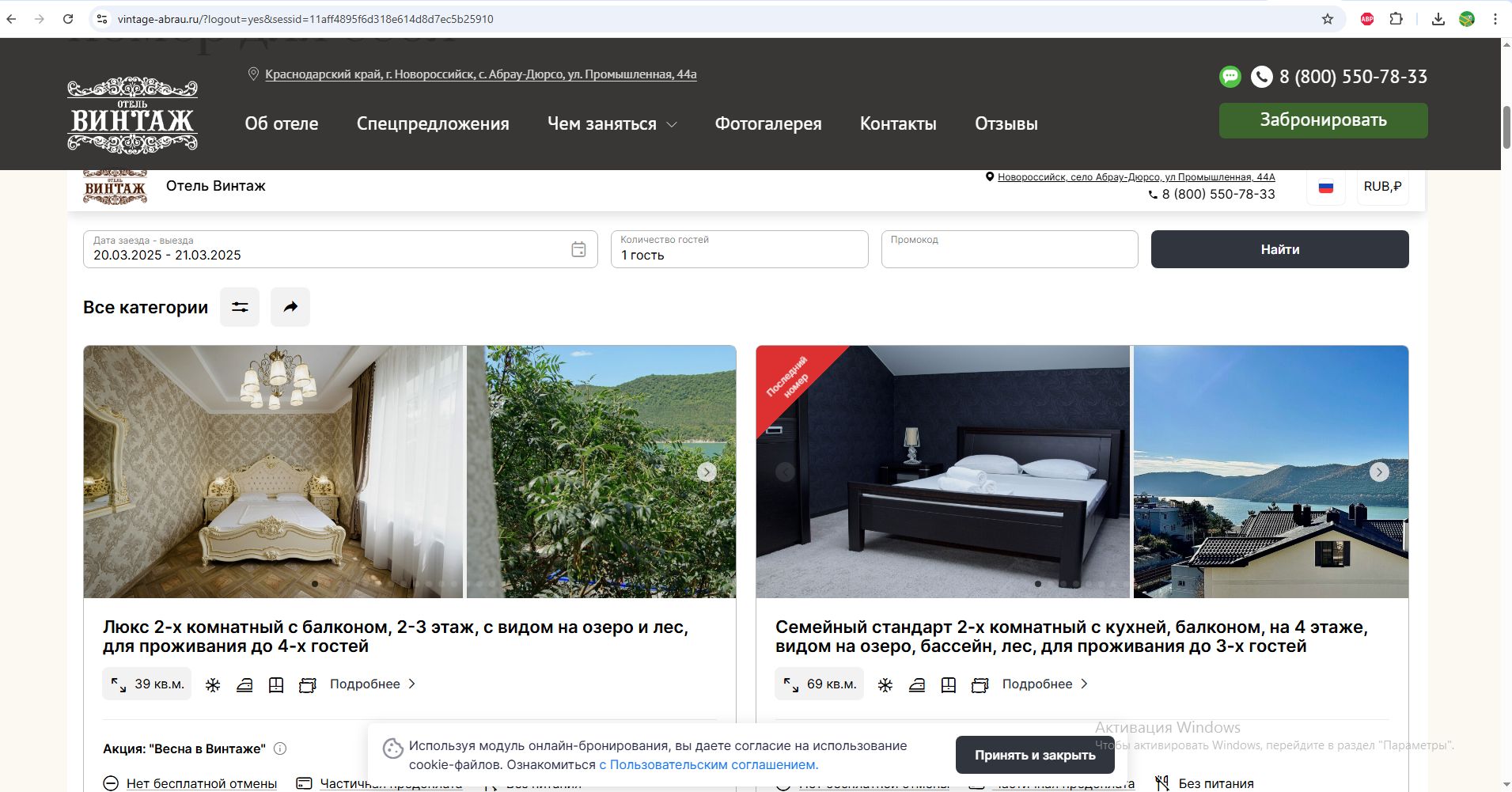Click the iron amenity icon of Семейный стандарт
The width and height of the screenshot is (1512, 792).
[917, 684]
